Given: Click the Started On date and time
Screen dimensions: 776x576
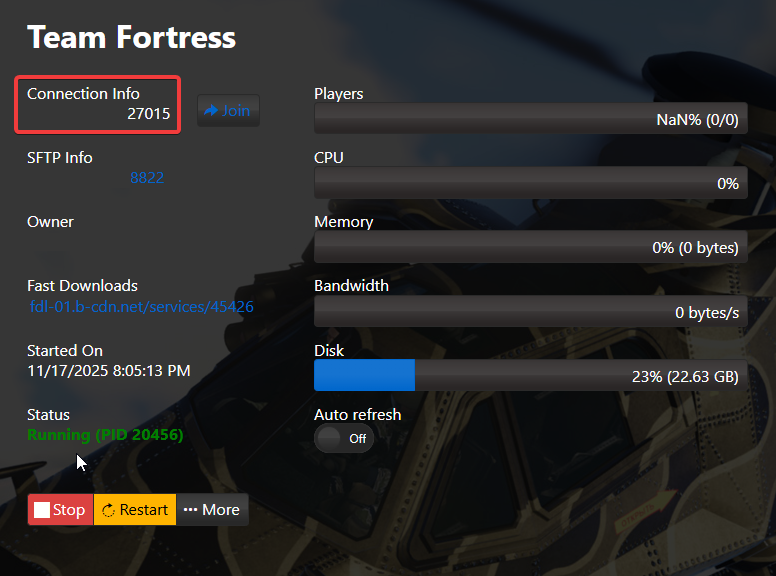Looking at the screenshot, I should pyautogui.click(x=108, y=371).
